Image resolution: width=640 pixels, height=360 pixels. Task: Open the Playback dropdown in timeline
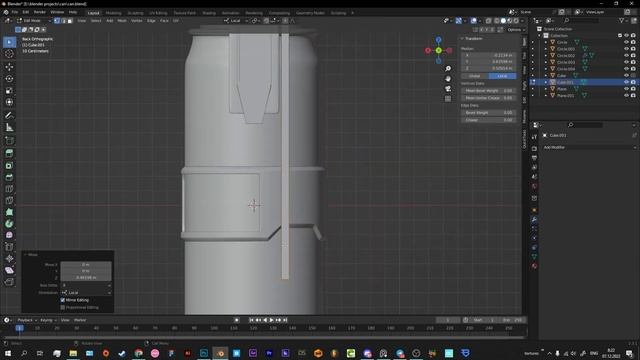27,320
